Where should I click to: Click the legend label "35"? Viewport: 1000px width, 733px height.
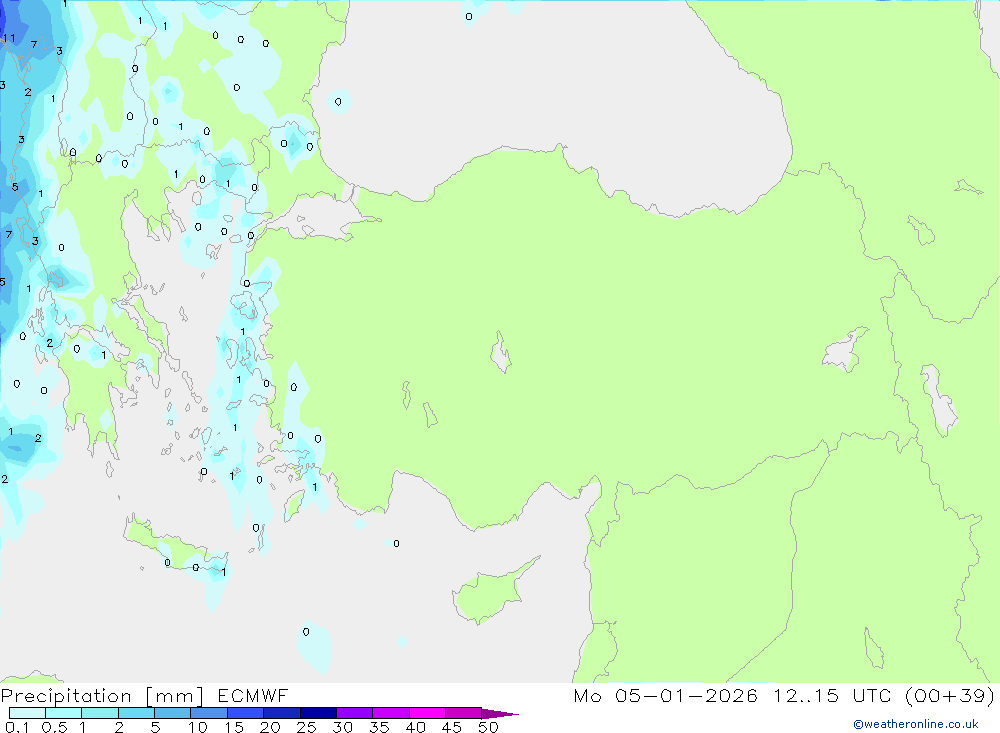(x=379, y=727)
